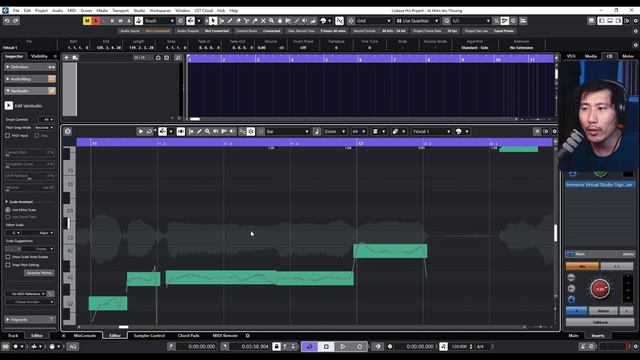Open the Use Quantize dropdown
The width and height of the screenshot is (640, 360).
tap(417, 21)
